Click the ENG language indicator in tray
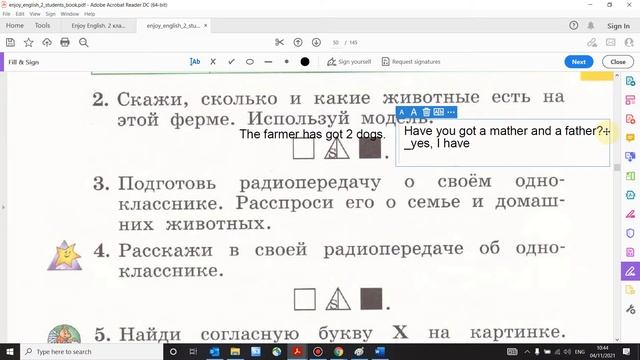This screenshot has width=640, height=360. (x=580, y=351)
